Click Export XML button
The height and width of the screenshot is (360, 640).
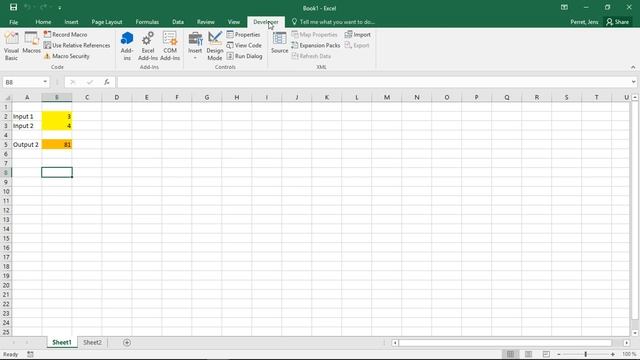(x=357, y=45)
